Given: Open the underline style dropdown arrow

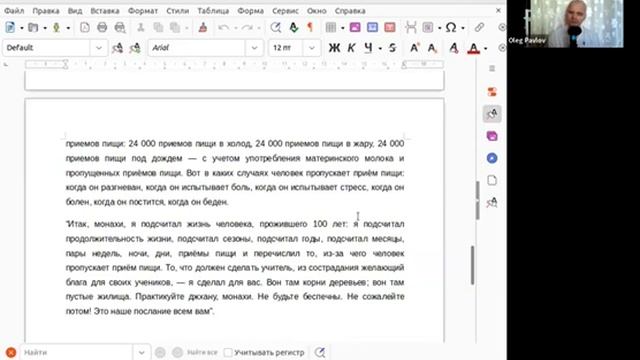Looking at the screenshot, I should (380, 48).
